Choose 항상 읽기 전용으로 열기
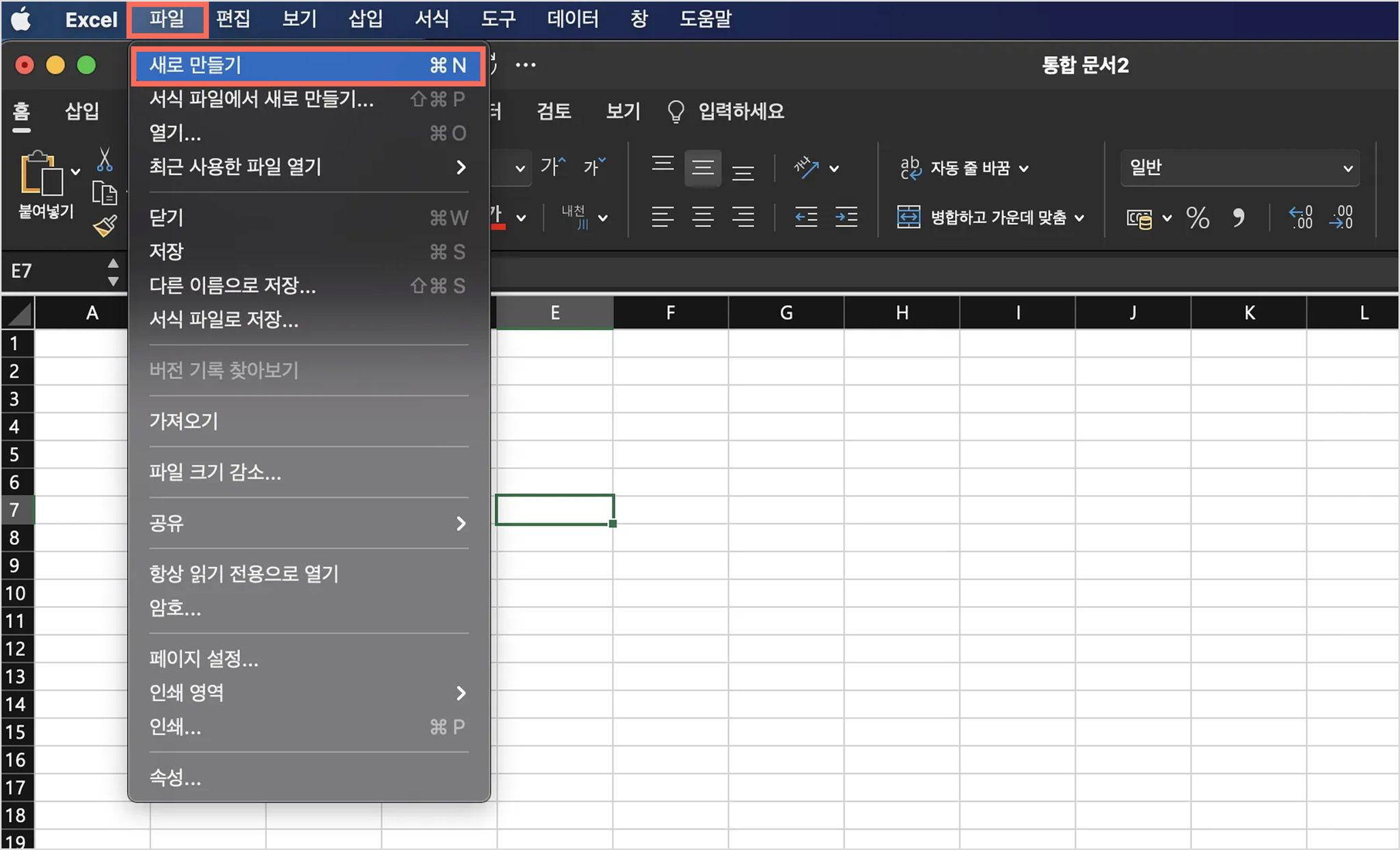Image resolution: width=1400 pixels, height=850 pixels. [x=308, y=574]
